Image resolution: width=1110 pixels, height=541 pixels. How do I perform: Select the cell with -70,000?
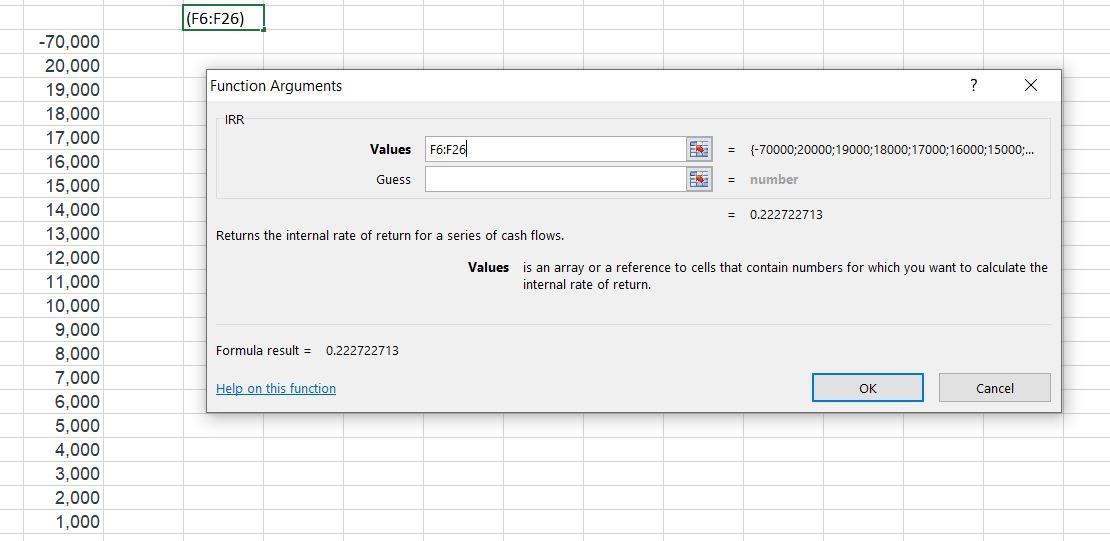point(63,42)
